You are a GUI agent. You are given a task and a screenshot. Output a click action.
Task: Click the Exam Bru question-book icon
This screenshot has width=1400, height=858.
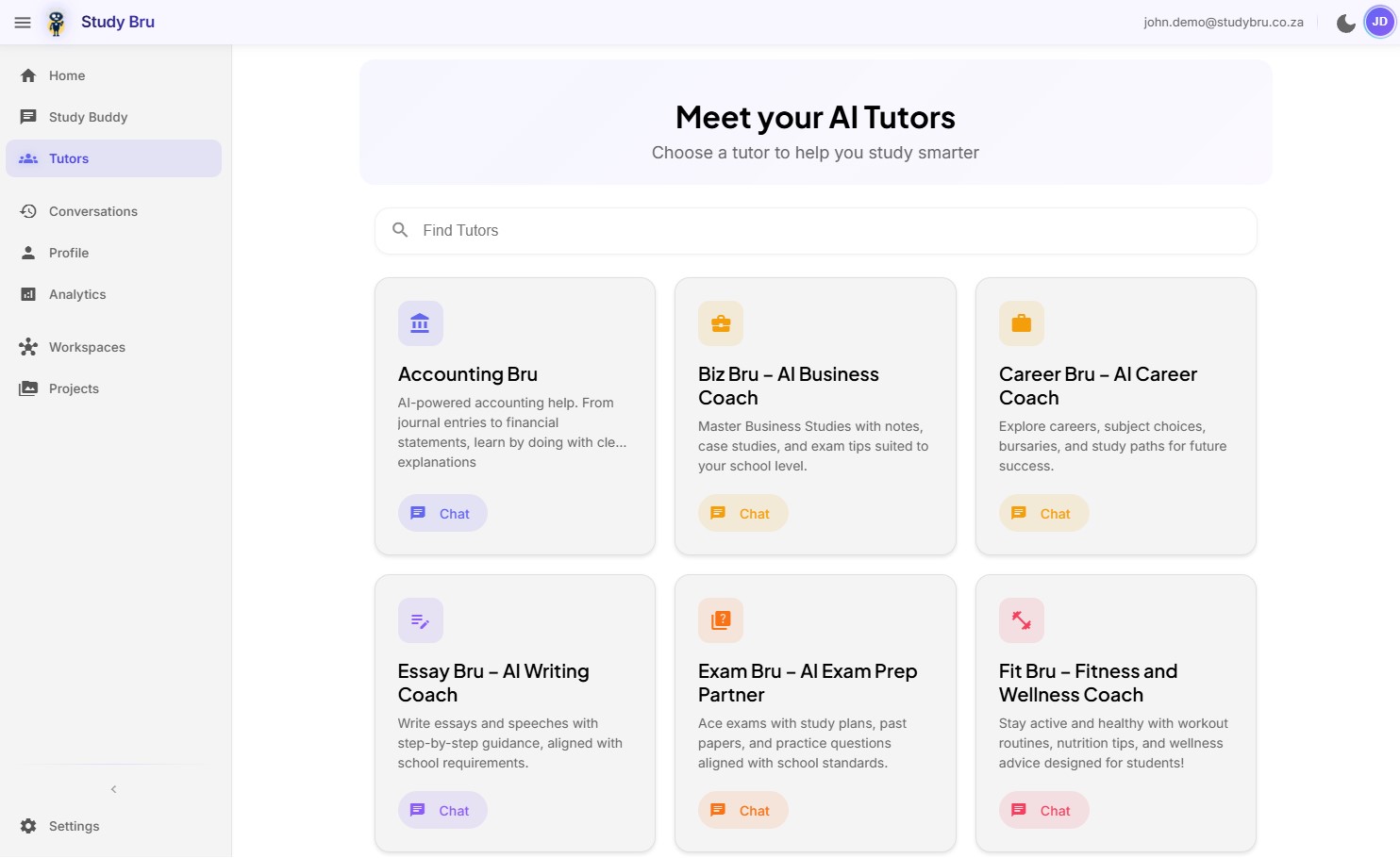tap(721, 620)
